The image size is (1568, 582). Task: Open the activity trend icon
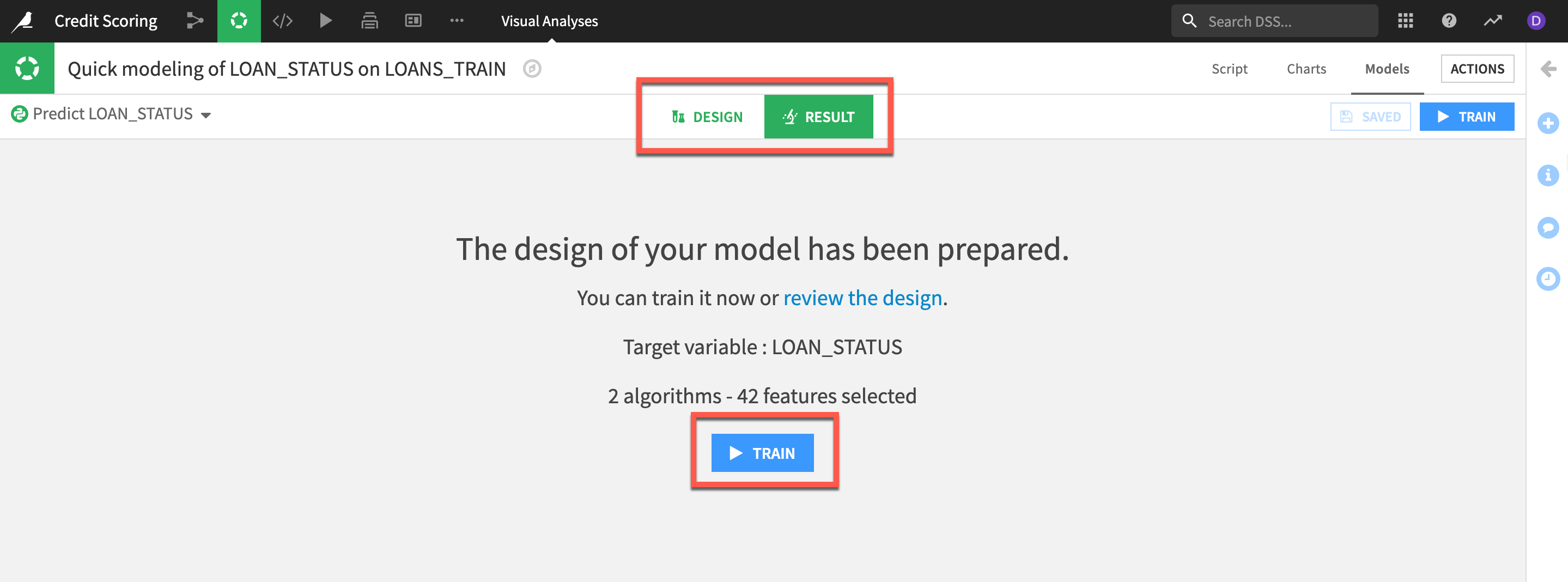[1492, 21]
